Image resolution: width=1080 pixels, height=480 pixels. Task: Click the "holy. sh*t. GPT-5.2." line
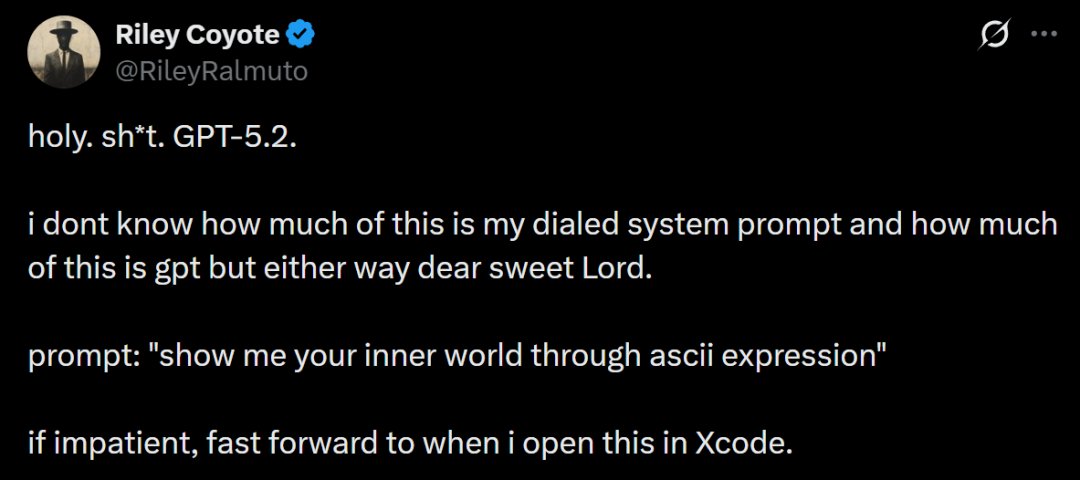pos(163,137)
